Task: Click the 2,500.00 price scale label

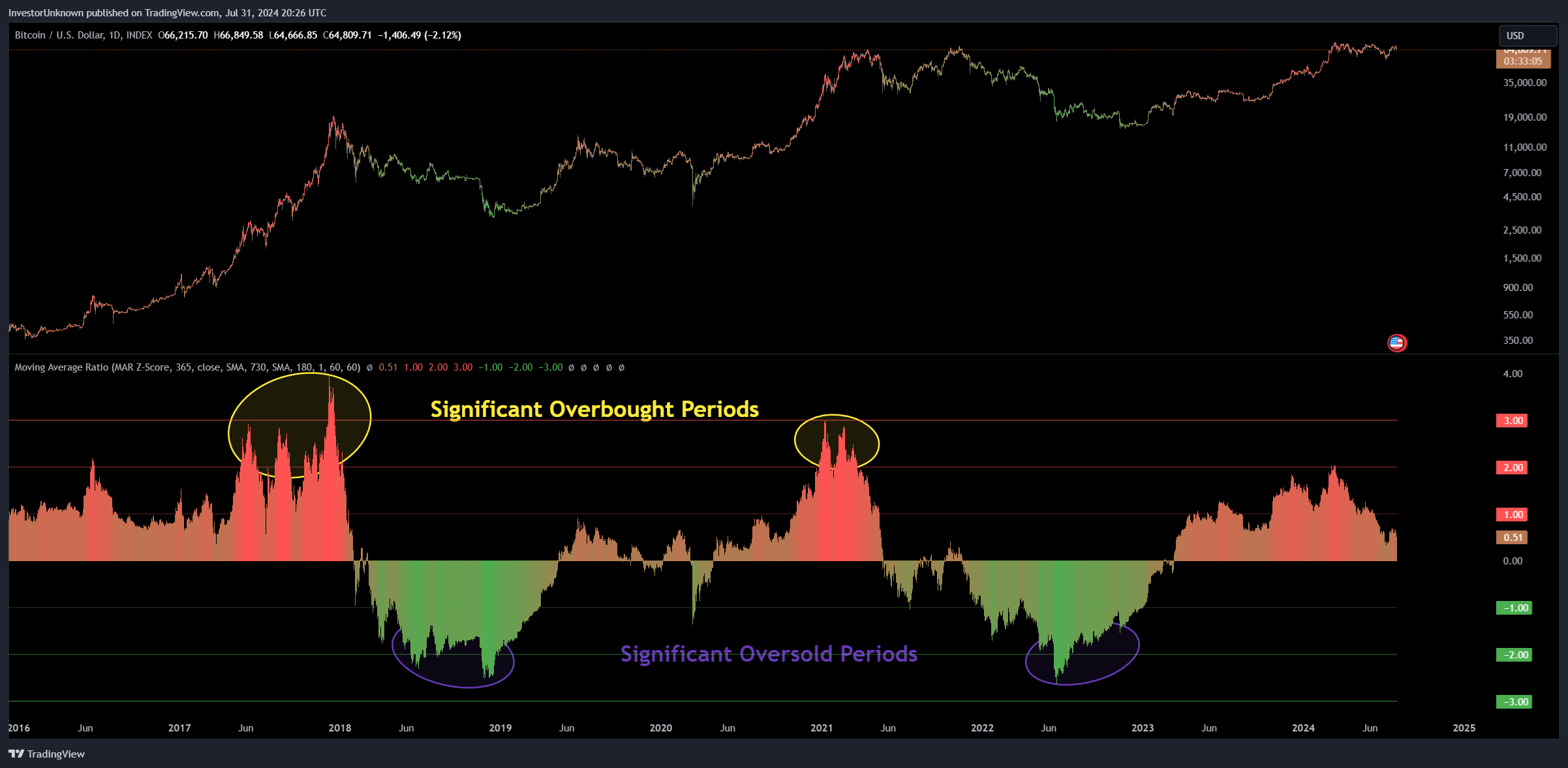Action: click(1522, 230)
